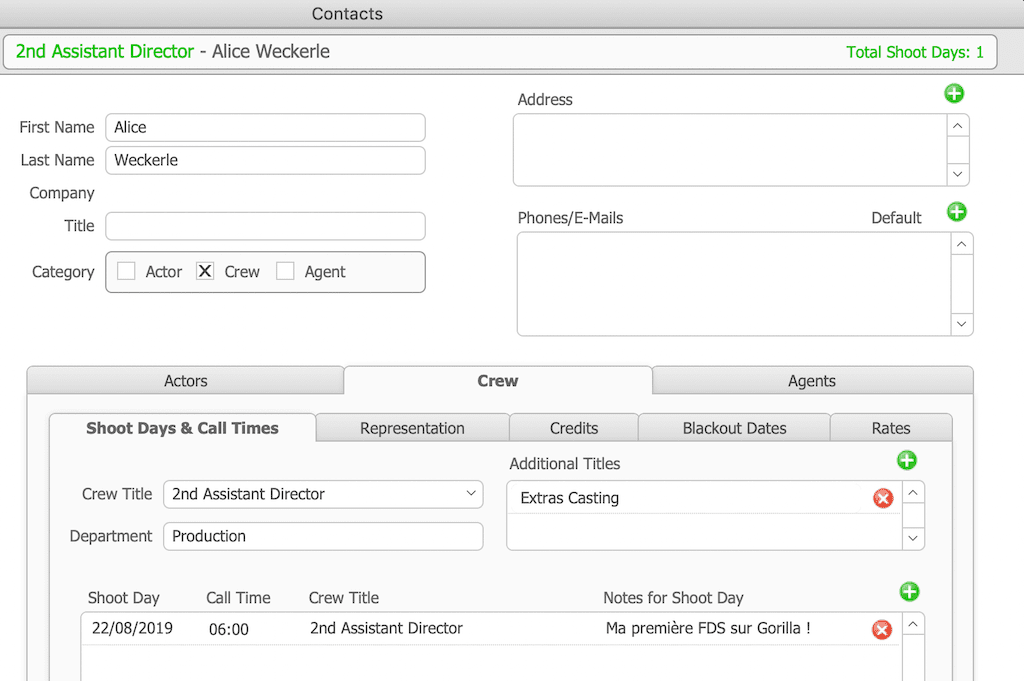Delete the 22/08/2019 shoot day entry
Viewport: 1024px width, 681px height.
tap(882, 629)
